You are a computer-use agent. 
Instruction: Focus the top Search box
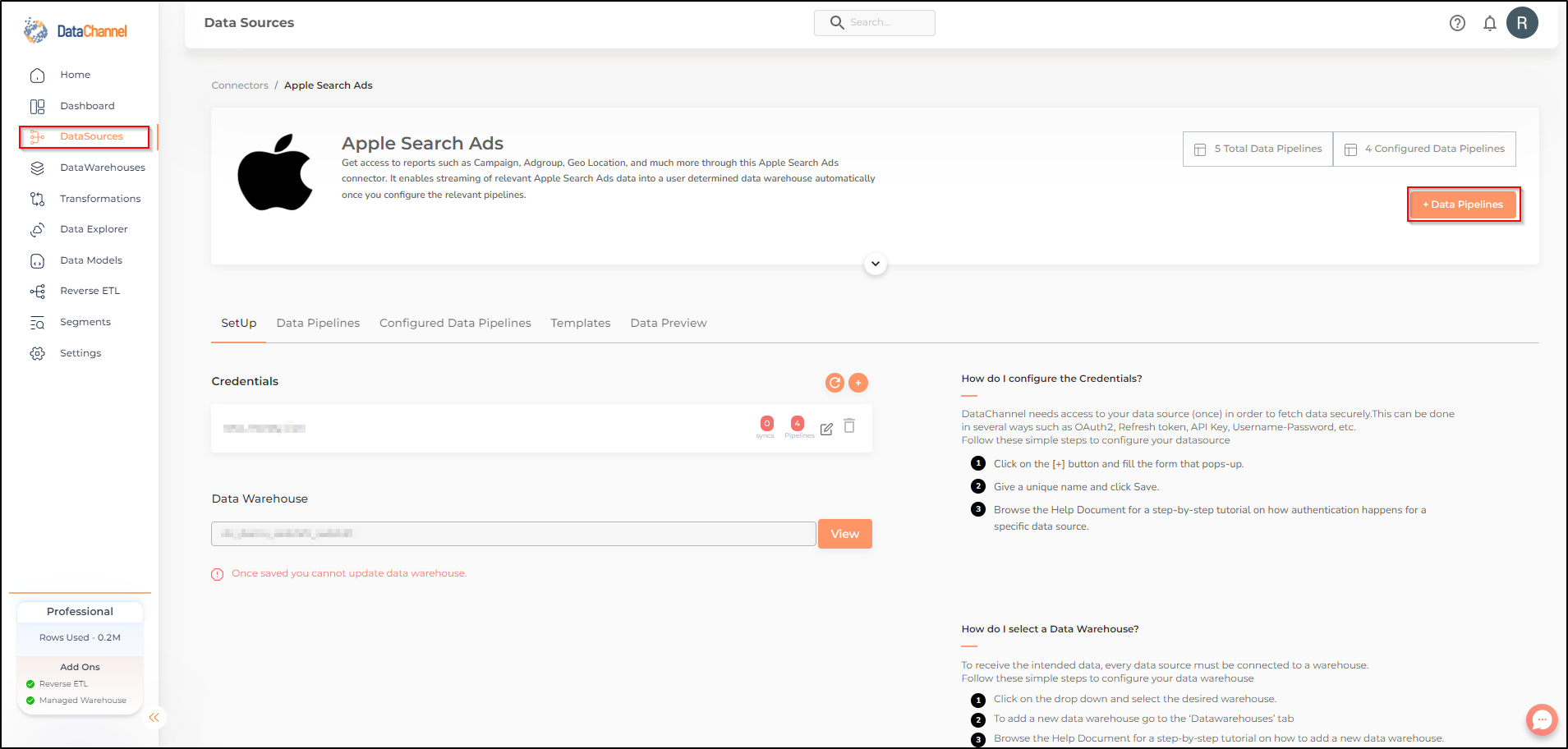click(x=874, y=22)
